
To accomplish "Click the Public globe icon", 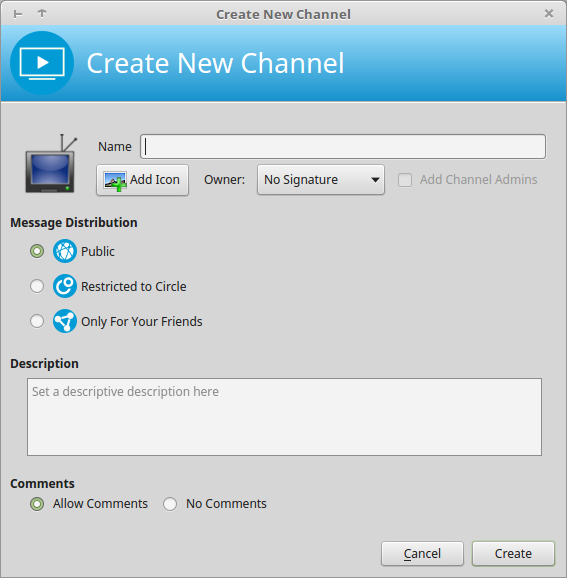I will pyautogui.click(x=65, y=251).
